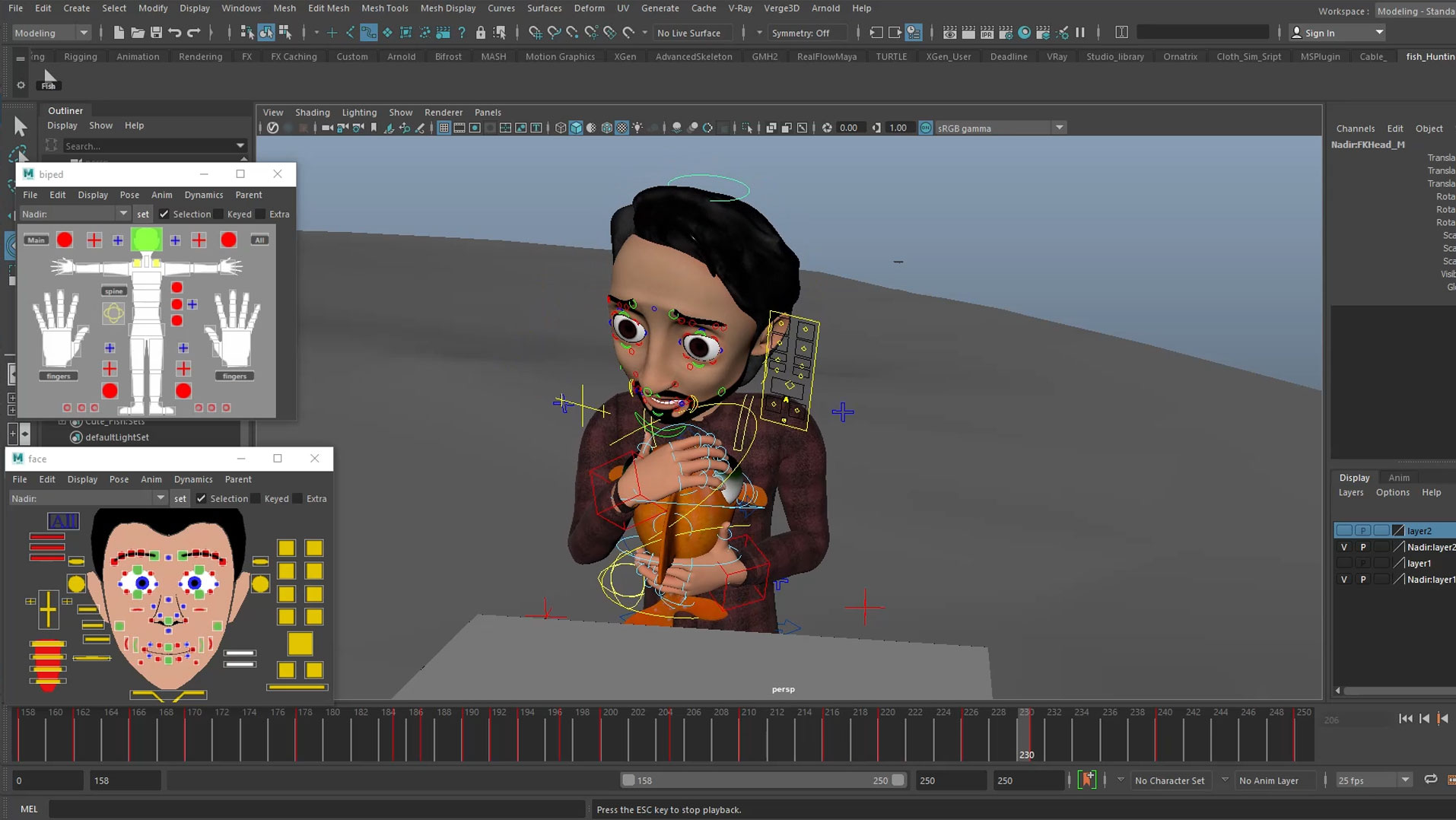Viewport: 1456px width, 820px height.
Task: Select the arrow Select tool
Action: (20, 126)
